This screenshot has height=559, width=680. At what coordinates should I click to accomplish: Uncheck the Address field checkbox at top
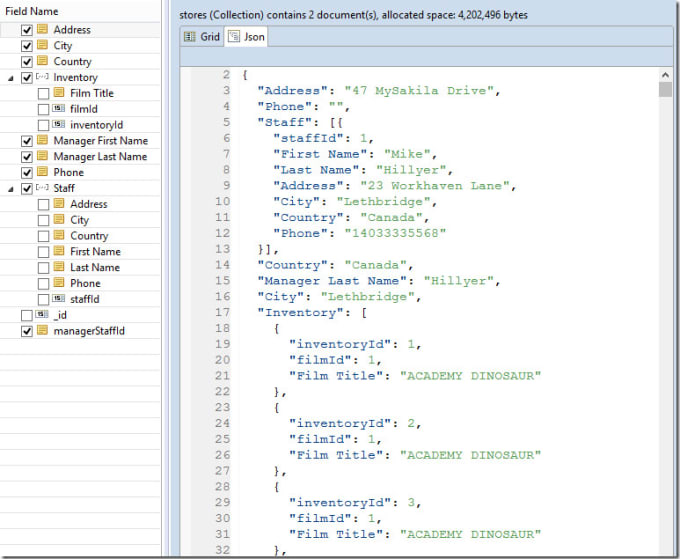(x=27, y=30)
